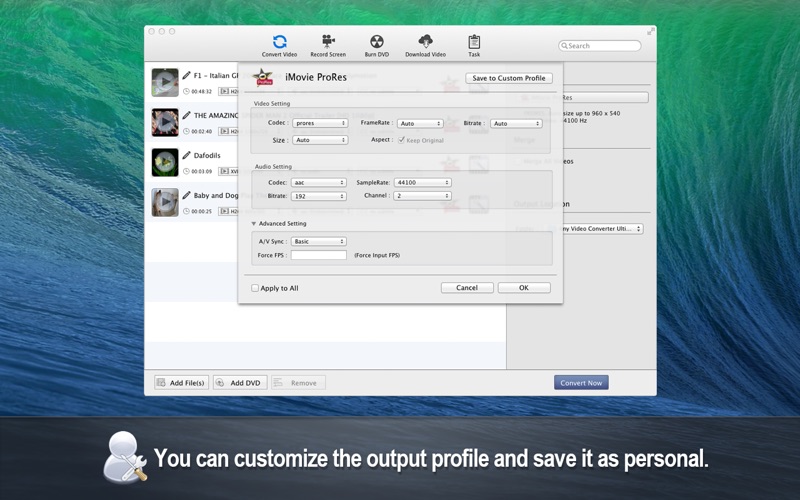The width and height of the screenshot is (800, 500).
Task: Click the clock icon beside 00:48:32
Action: [186, 91]
